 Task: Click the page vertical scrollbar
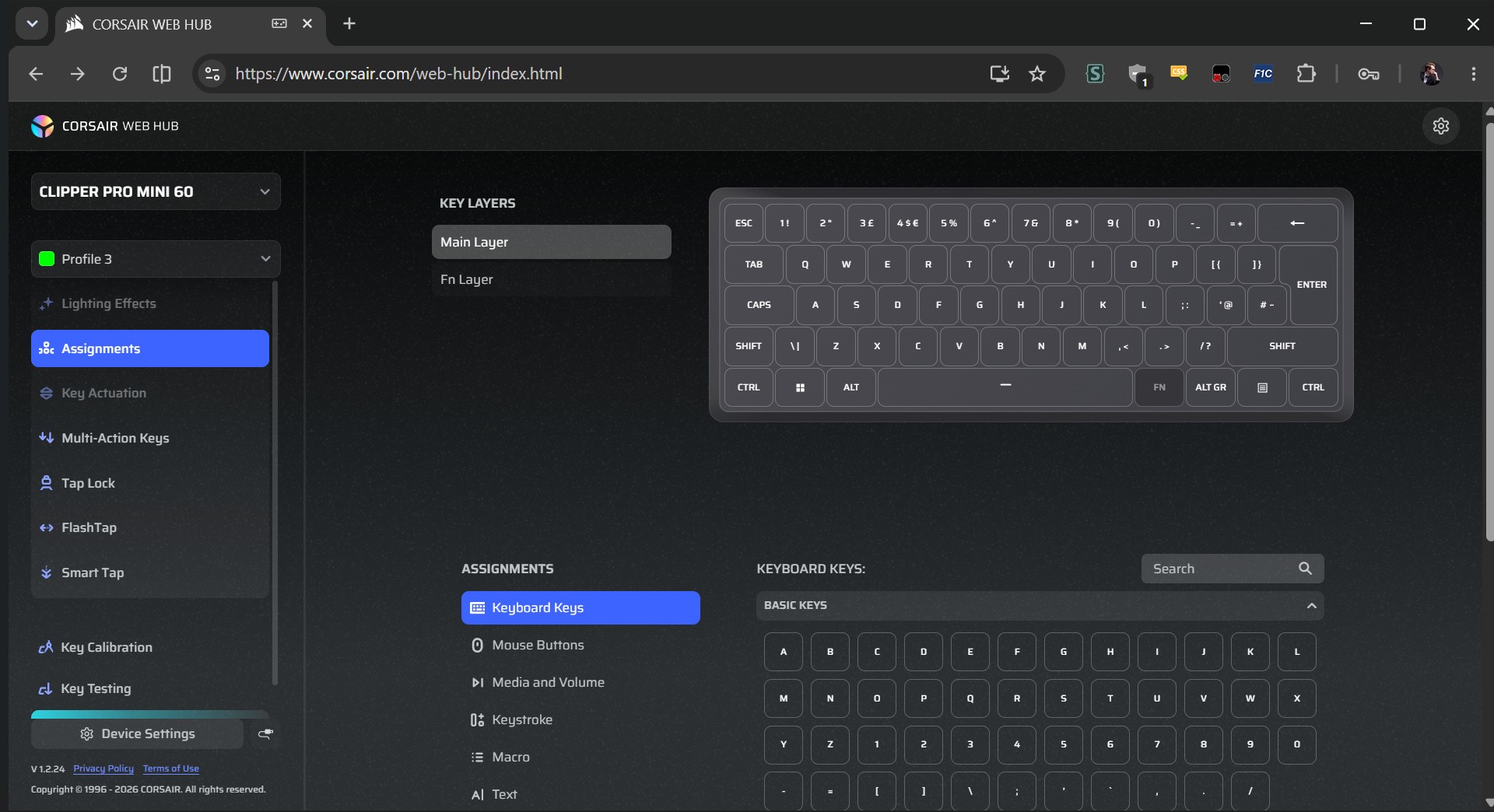pos(1489,331)
